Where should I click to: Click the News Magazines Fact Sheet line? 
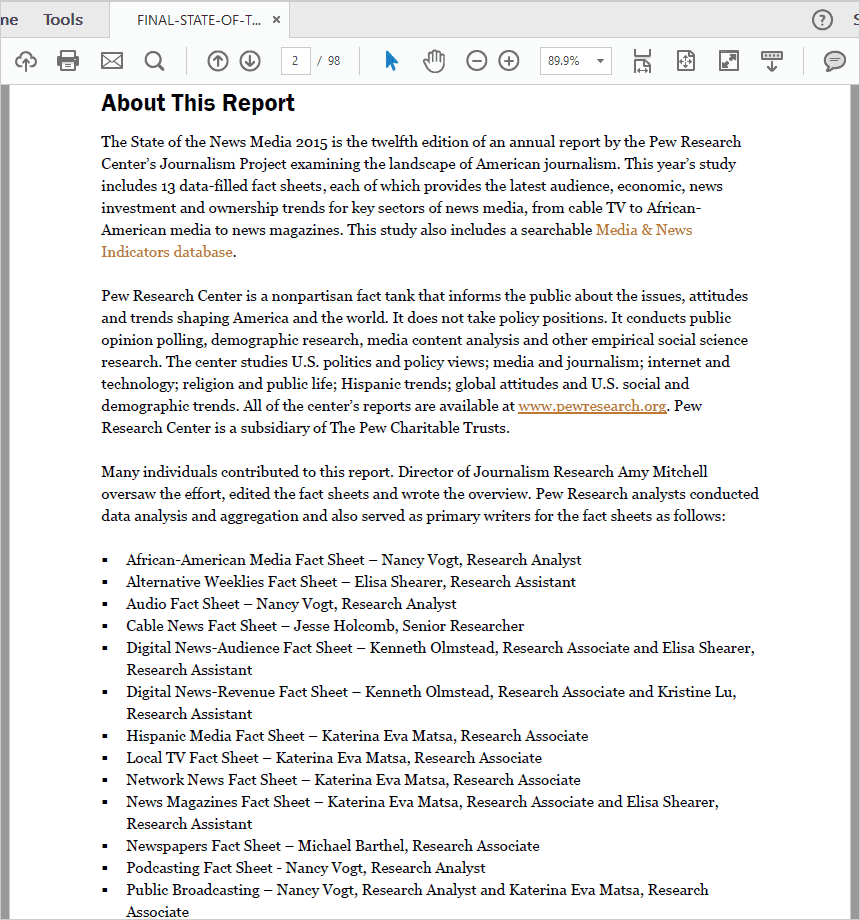422,813
